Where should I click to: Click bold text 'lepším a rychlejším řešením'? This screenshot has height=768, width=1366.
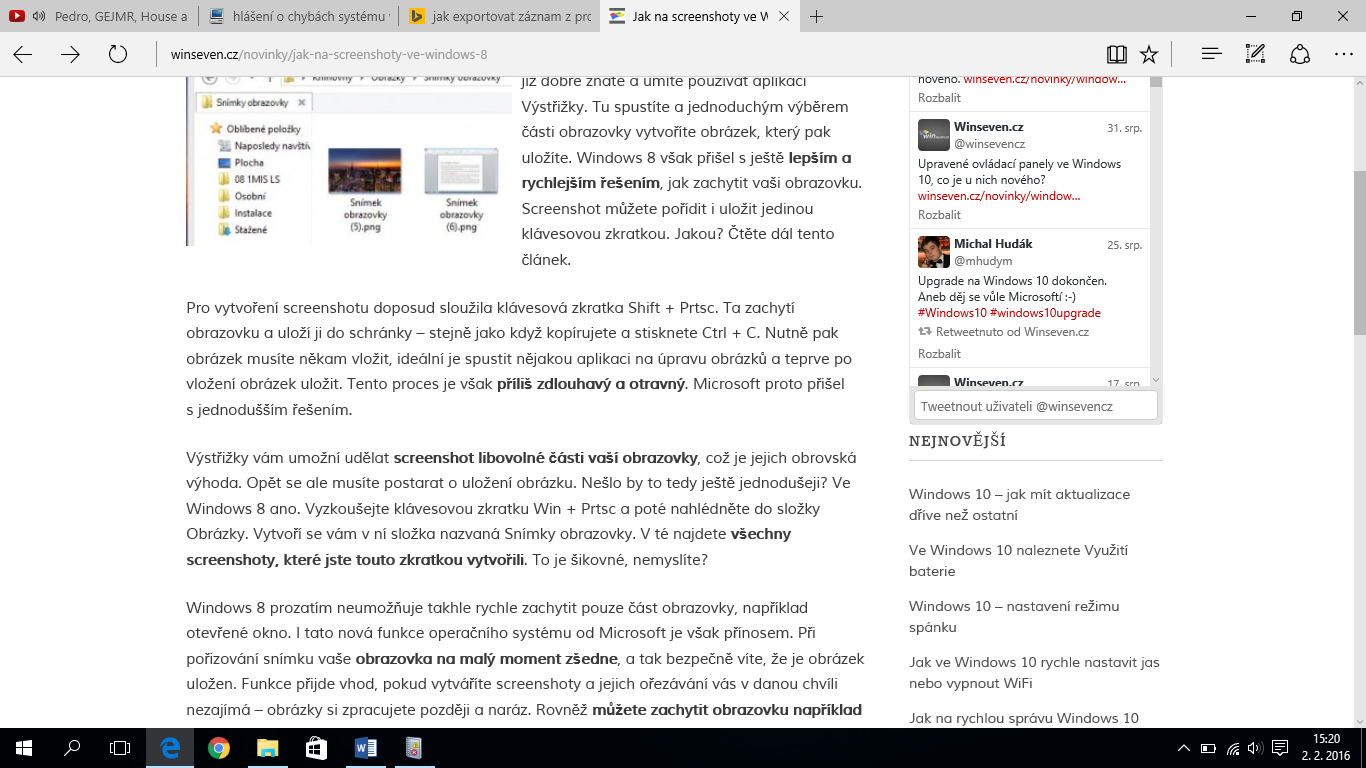[687, 170]
